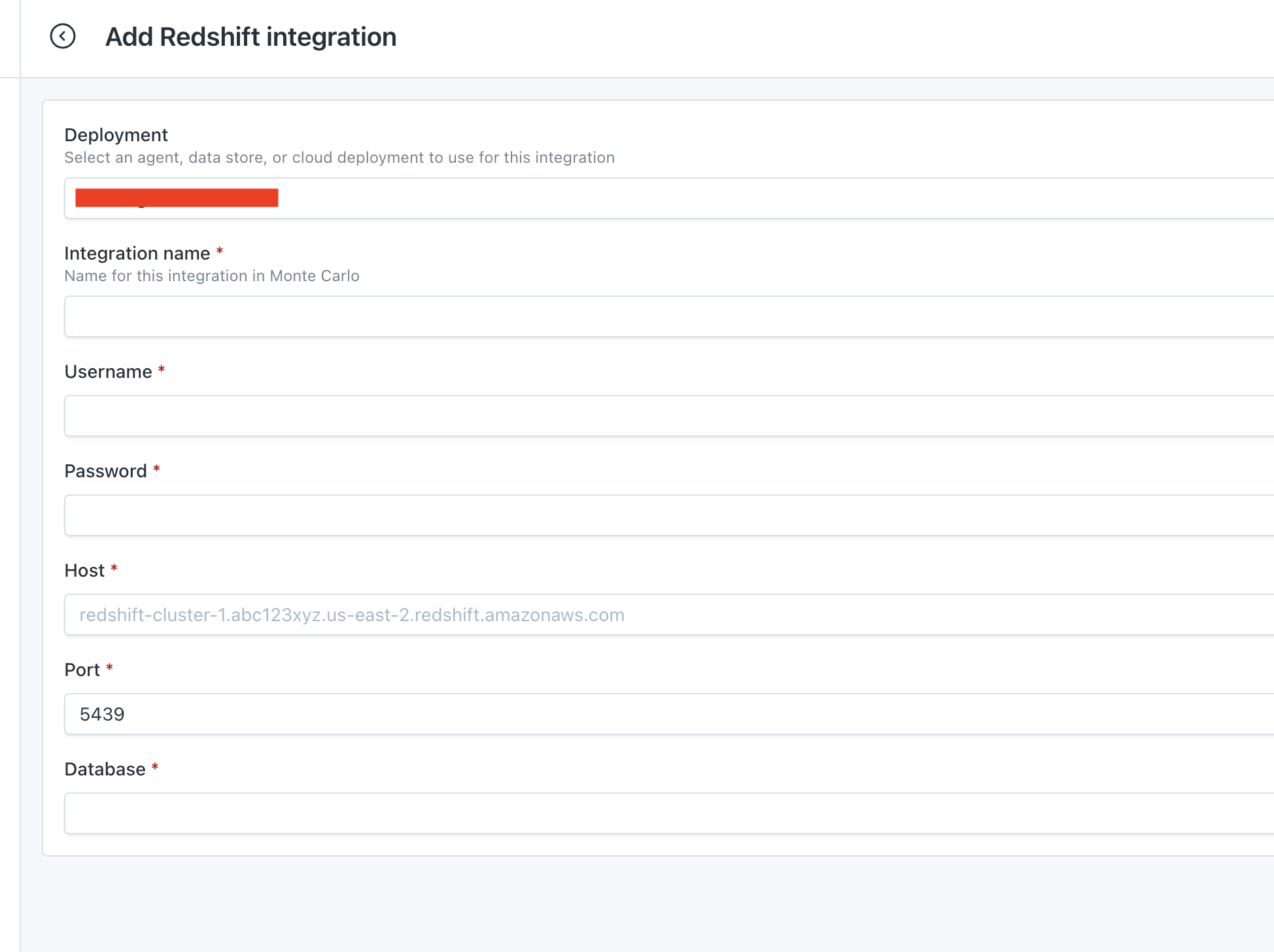The width and height of the screenshot is (1274, 952).
Task: Click the Add Redshift integration page title
Action: tap(250, 37)
